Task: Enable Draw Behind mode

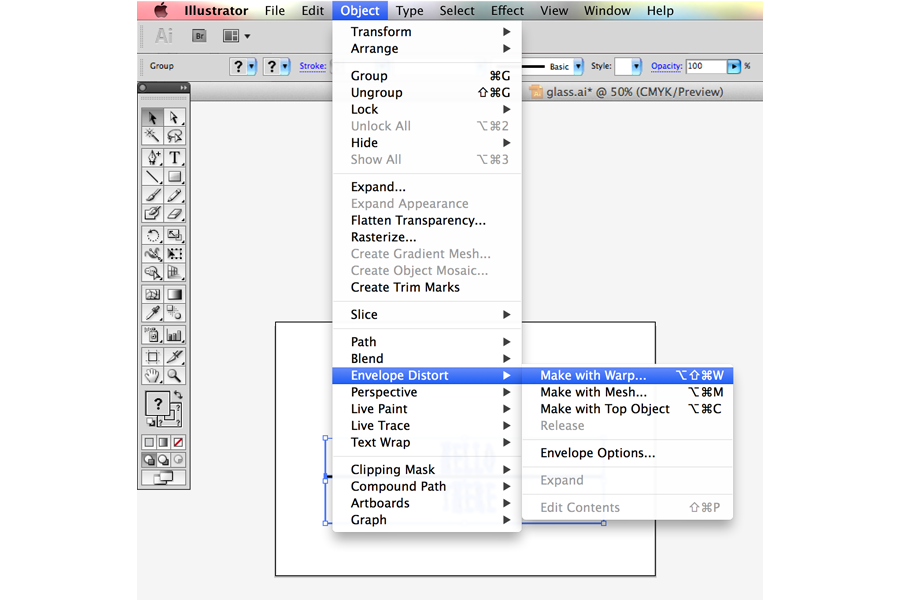Action: [x=164, y=460]
